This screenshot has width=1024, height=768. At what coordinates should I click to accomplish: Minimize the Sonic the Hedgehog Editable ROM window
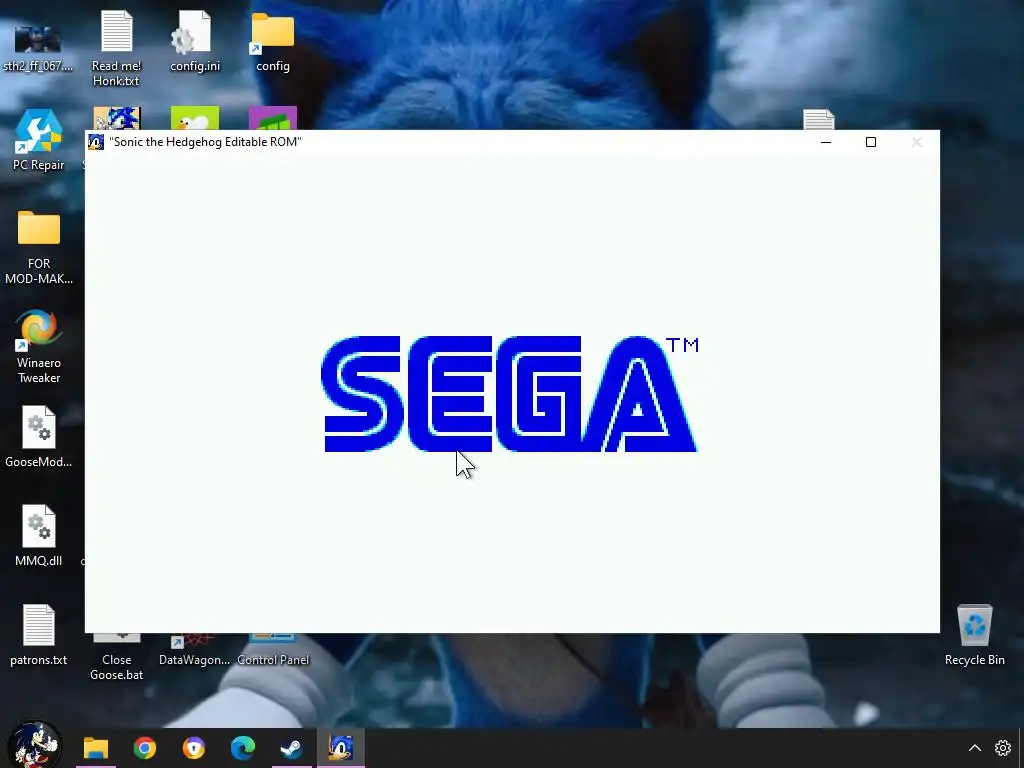point(825,142)
